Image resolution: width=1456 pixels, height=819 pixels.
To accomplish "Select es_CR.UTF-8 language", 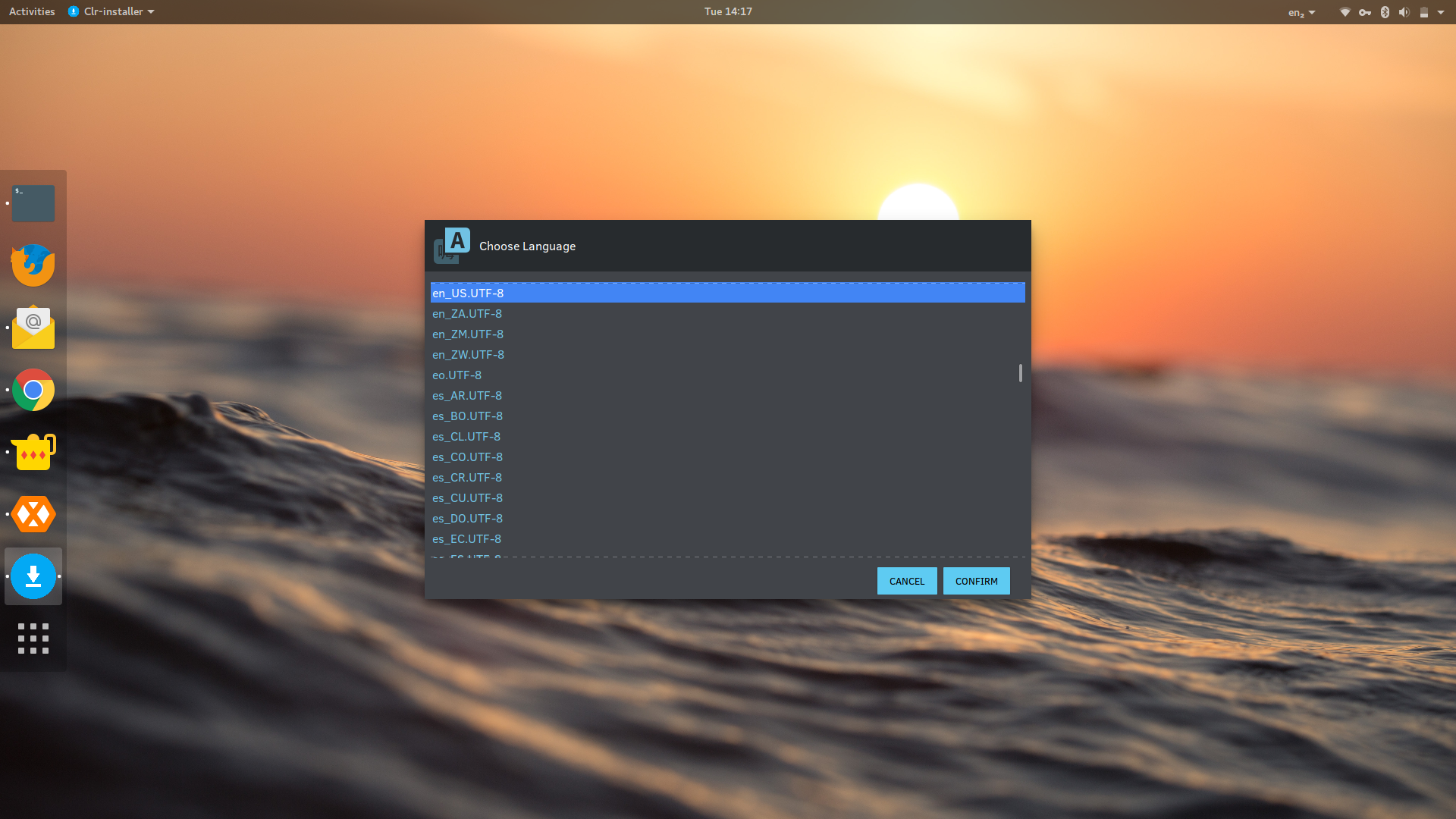I will [728, 477].
